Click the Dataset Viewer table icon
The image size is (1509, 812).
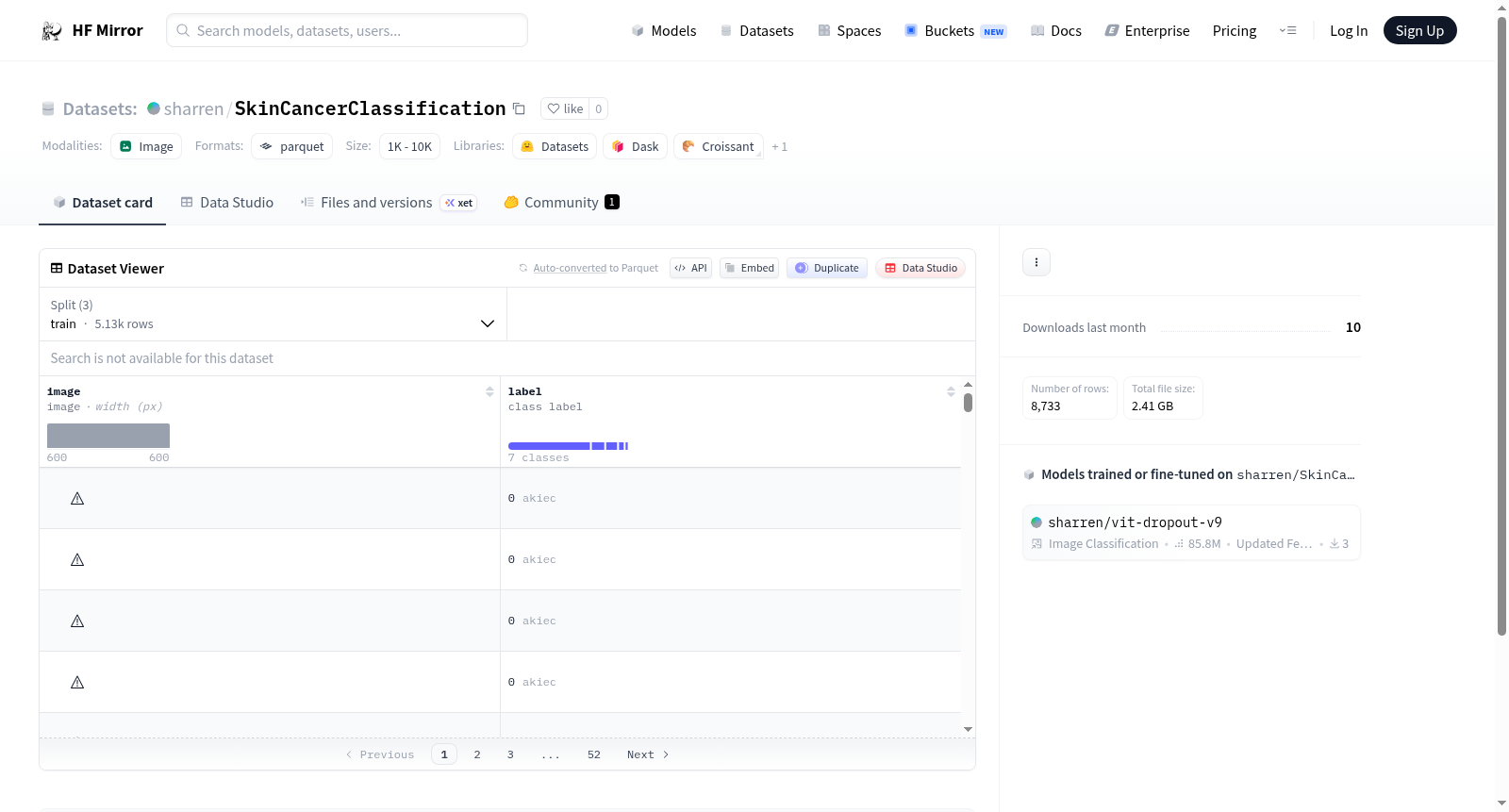click(x=57, y=269)
